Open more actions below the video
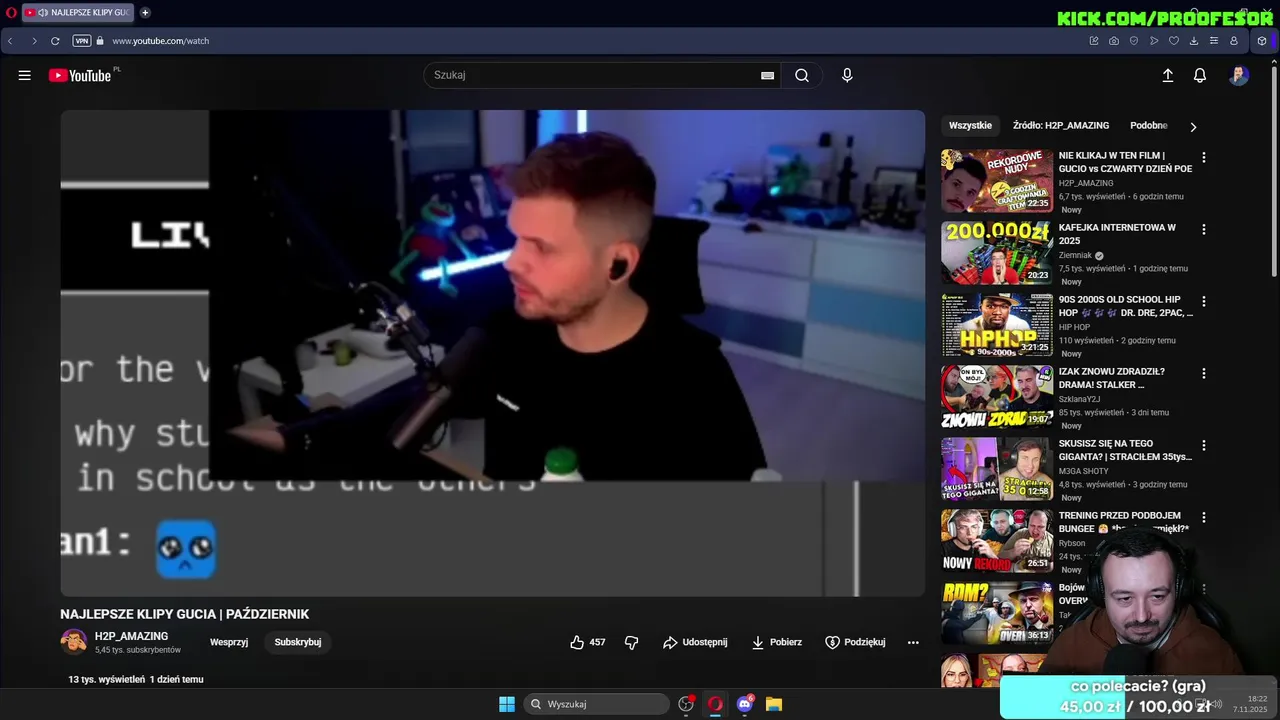The image size is (1280, 720). click(913, 642)
